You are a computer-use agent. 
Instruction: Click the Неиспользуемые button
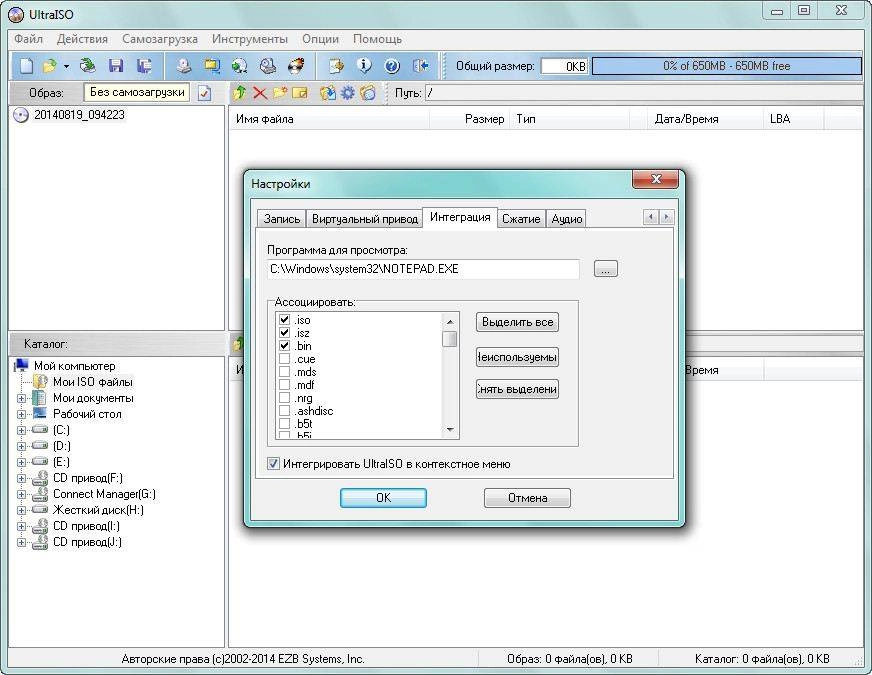(x=517, y=357)
